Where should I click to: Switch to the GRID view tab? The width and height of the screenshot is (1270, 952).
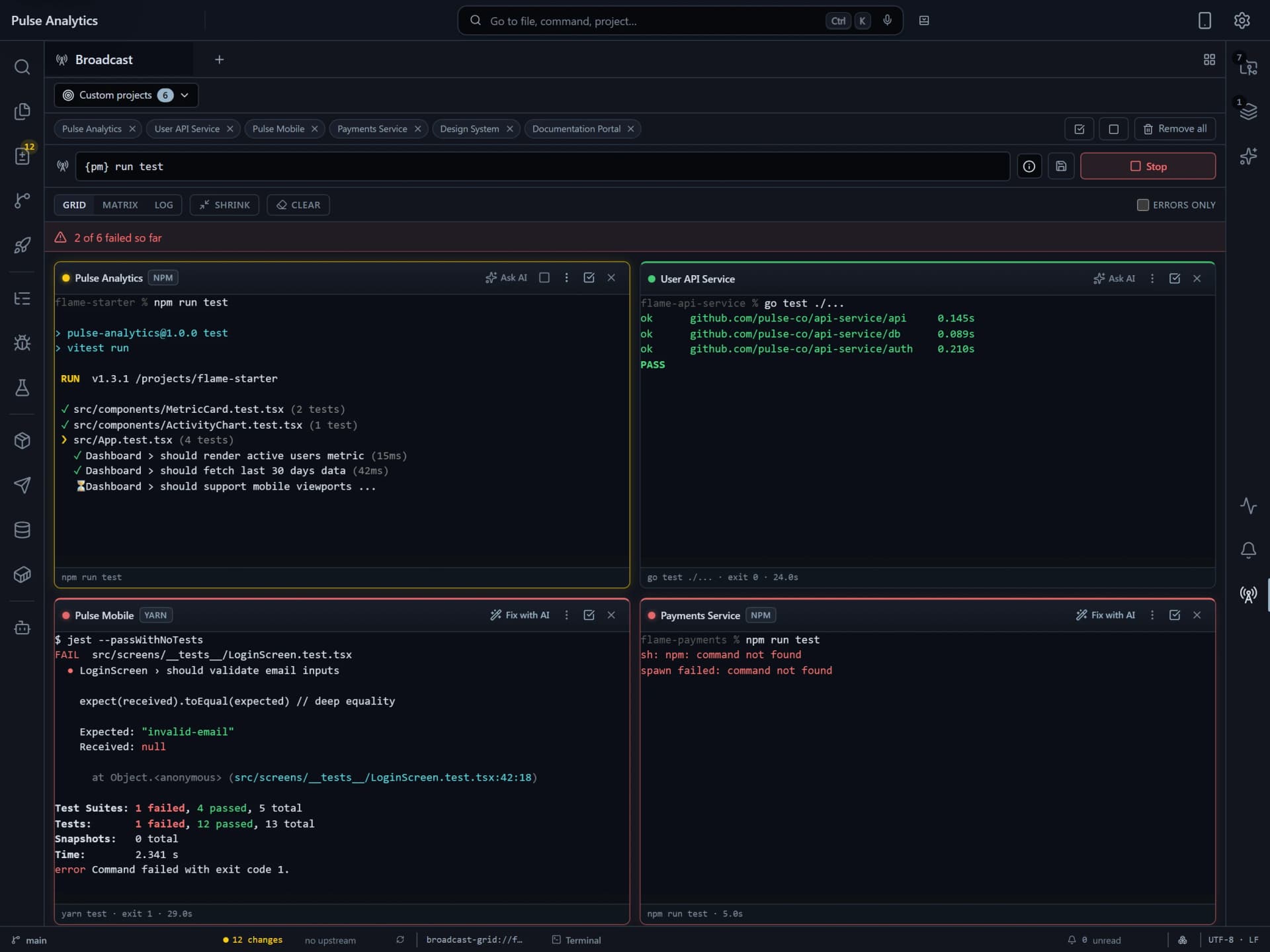click(x=74, y=205)
